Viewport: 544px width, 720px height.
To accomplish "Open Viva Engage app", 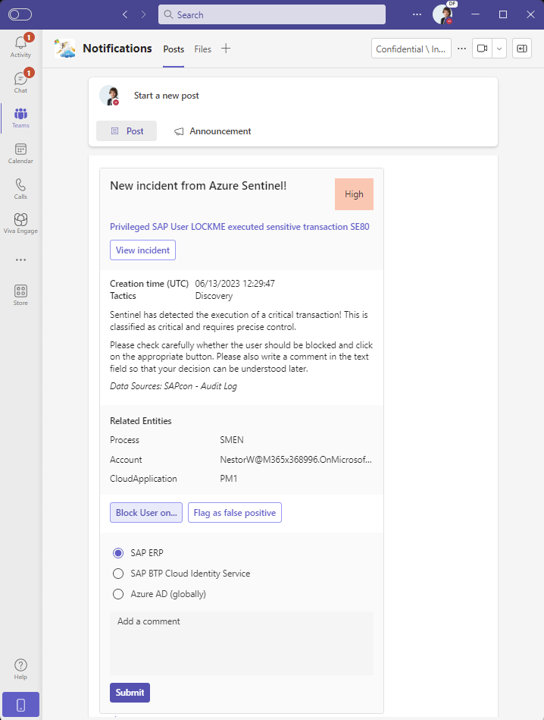I will (21, 223).
